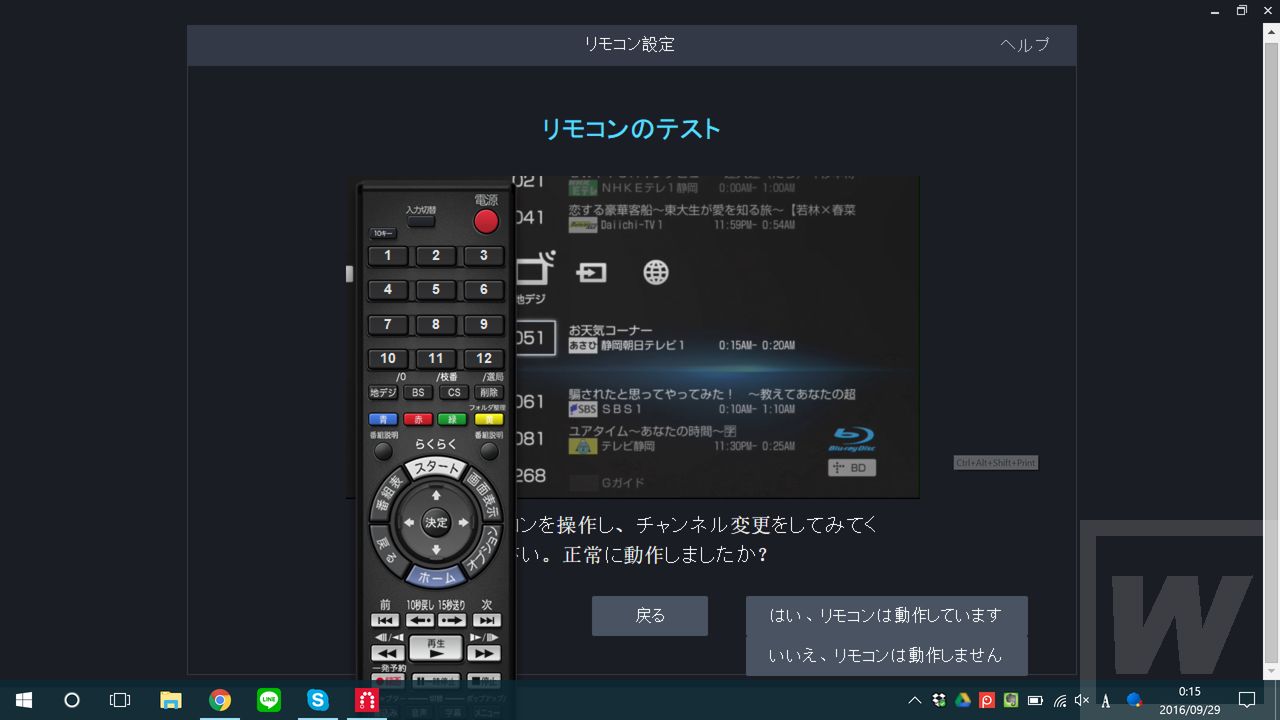The image size is (1280, 720).
Task: Click the 入力切替 input switch button
Action: coord(421,222)
